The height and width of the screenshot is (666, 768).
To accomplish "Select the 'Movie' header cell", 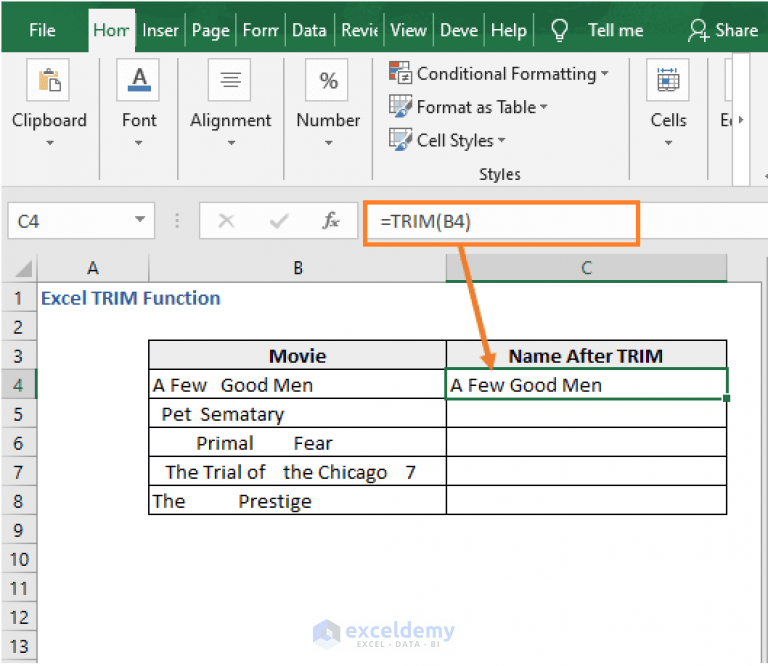I will pyautogui.click(x=297, y=356).
